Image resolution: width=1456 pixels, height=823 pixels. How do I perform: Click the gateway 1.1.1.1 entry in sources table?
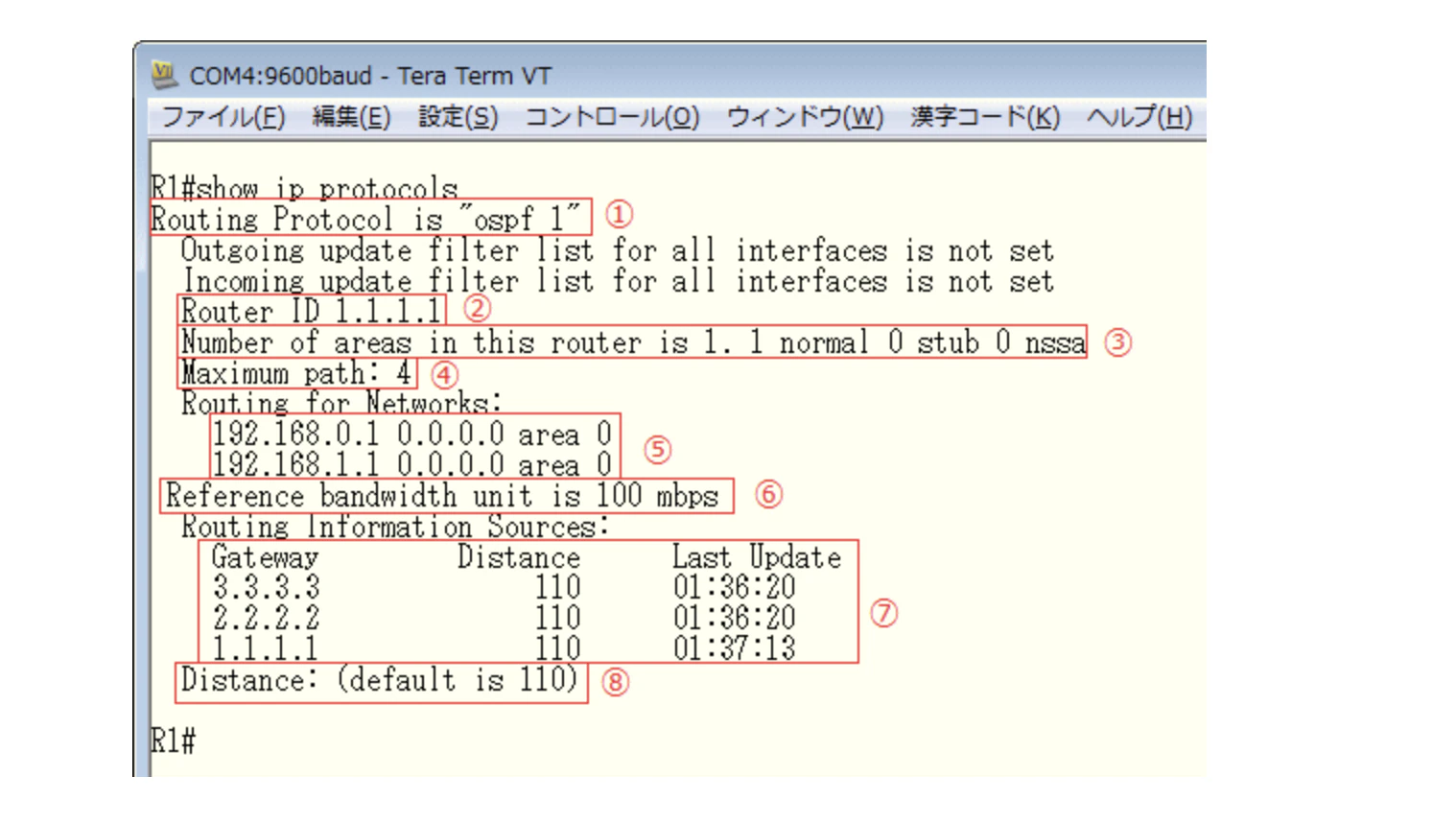click(x=265, y=648)
